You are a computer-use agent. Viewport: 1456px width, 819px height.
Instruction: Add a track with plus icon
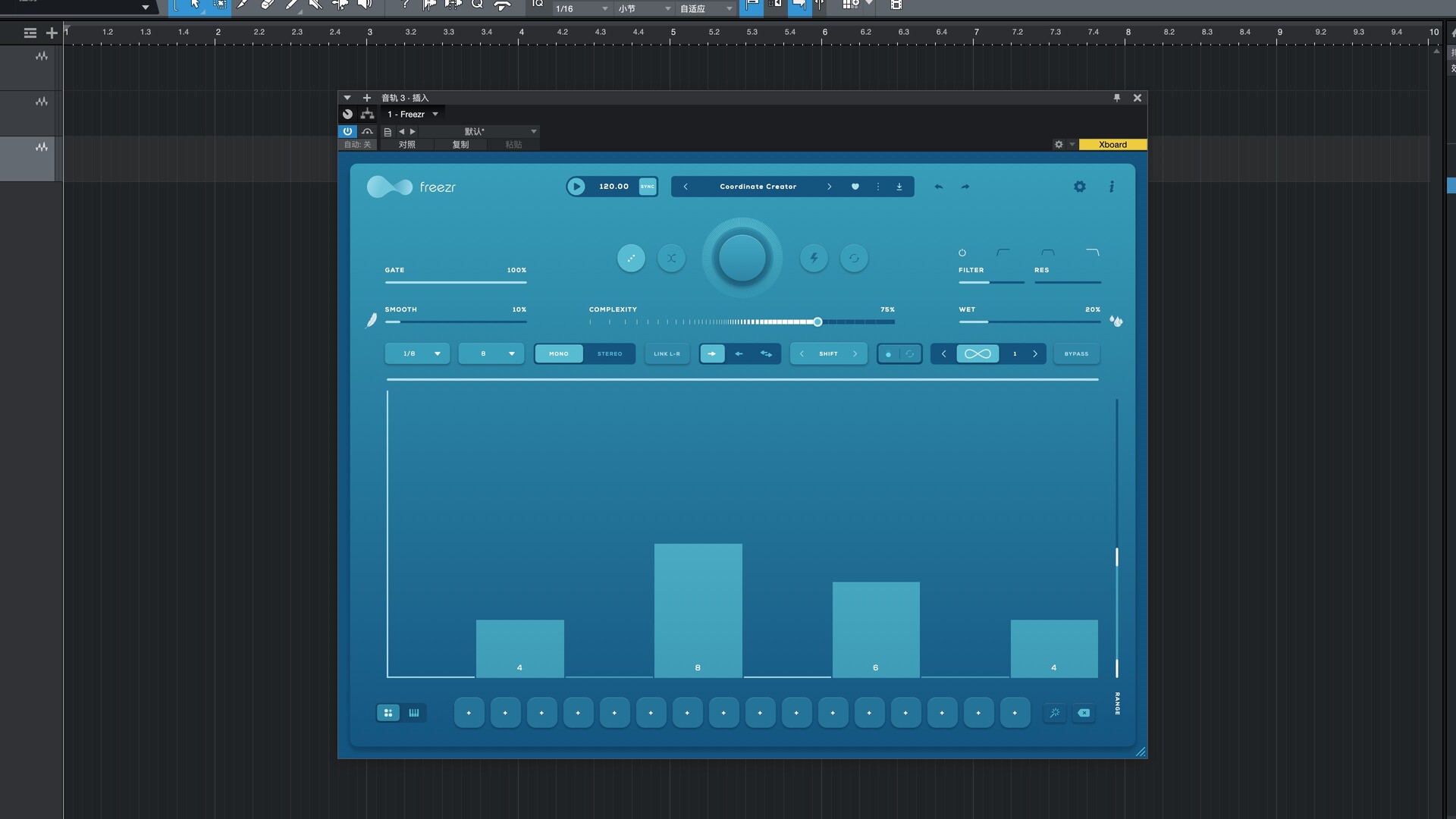[52, 33]
